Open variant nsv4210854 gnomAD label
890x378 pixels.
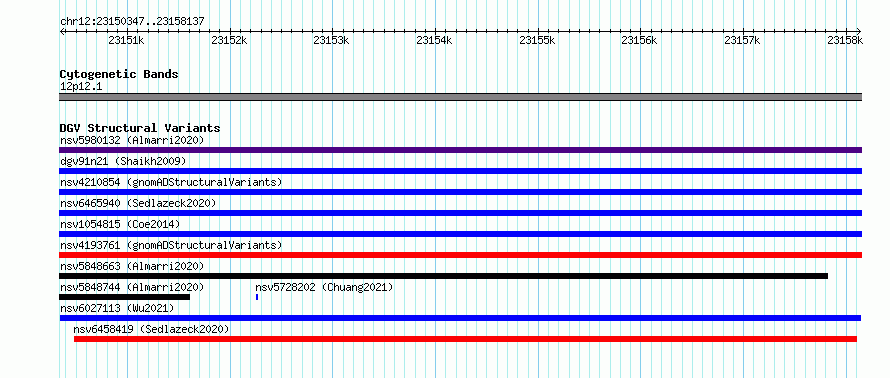[171, 182]
